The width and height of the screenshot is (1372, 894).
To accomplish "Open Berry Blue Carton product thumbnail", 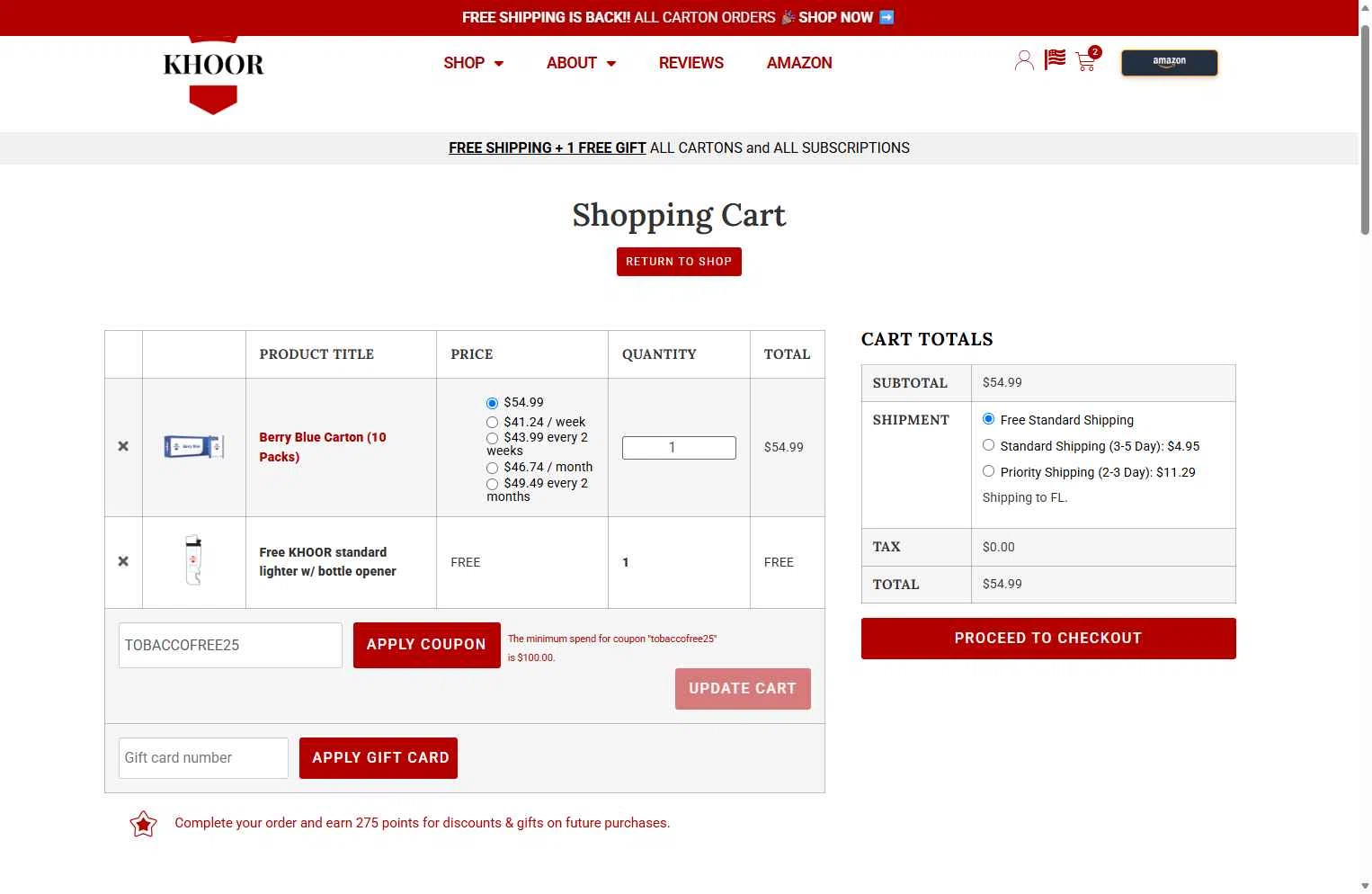I will [193, 446].
